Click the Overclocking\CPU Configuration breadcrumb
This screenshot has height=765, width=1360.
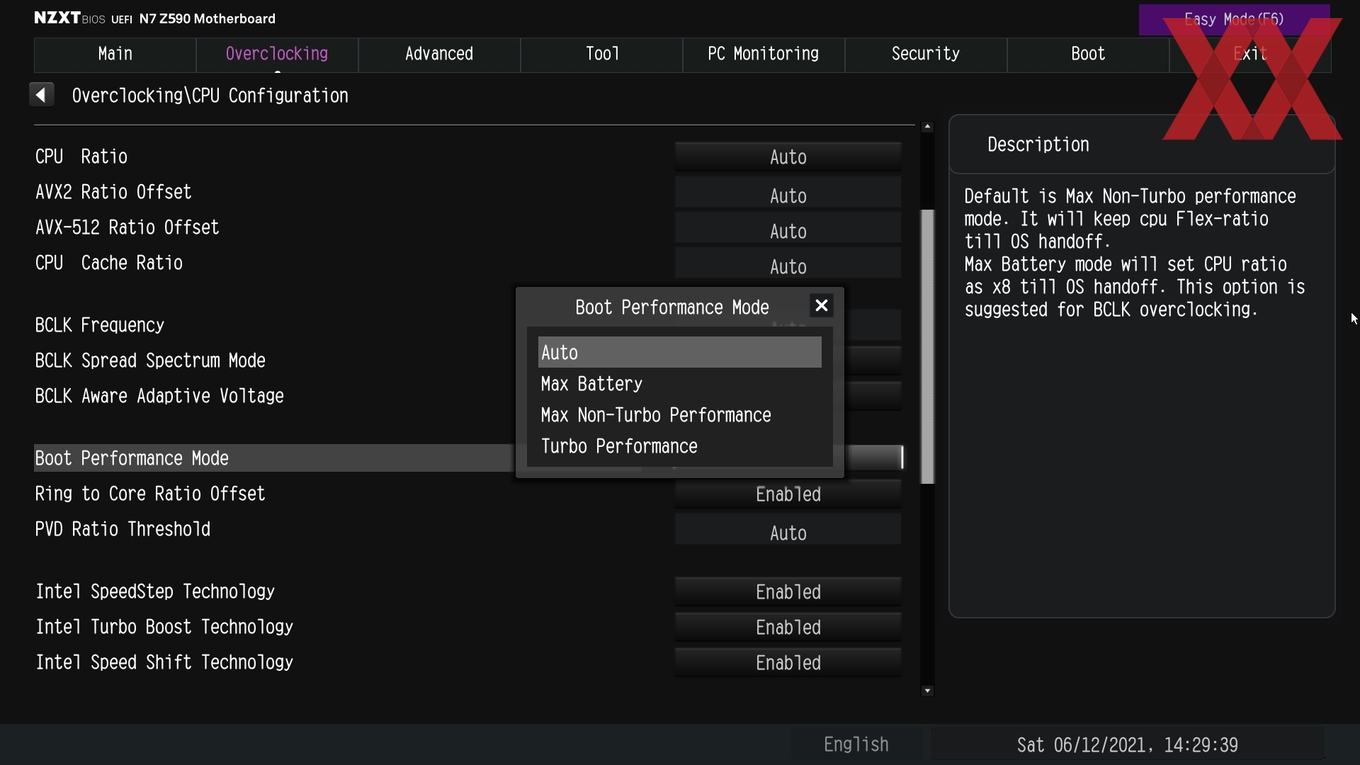[210, 96]
